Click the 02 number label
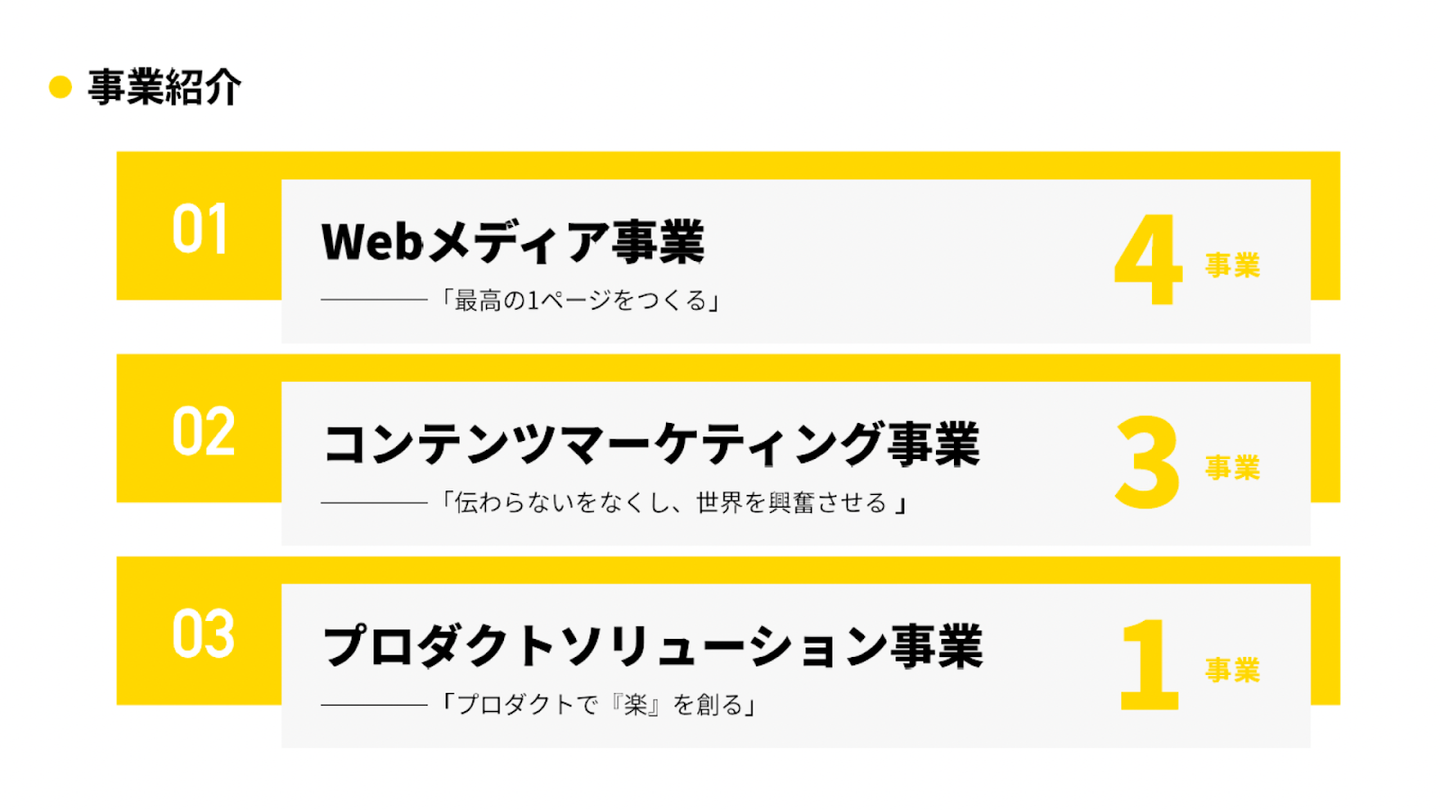1440x810 pixels. pos(202,431)
